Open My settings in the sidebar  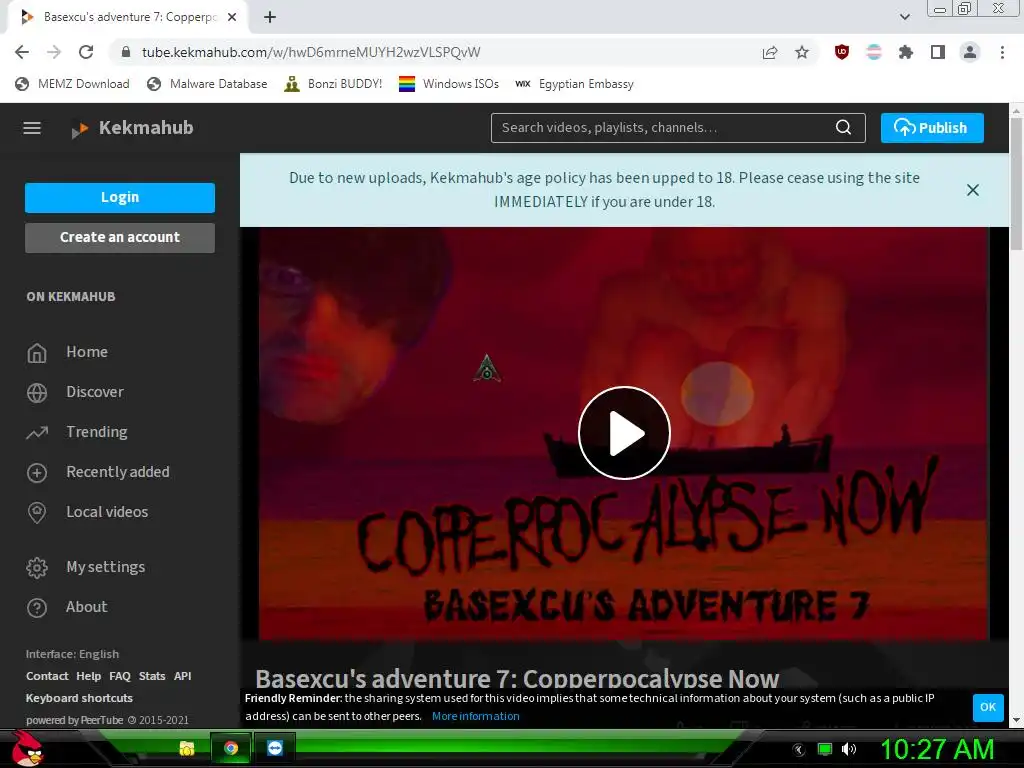[x=106, y=567]
